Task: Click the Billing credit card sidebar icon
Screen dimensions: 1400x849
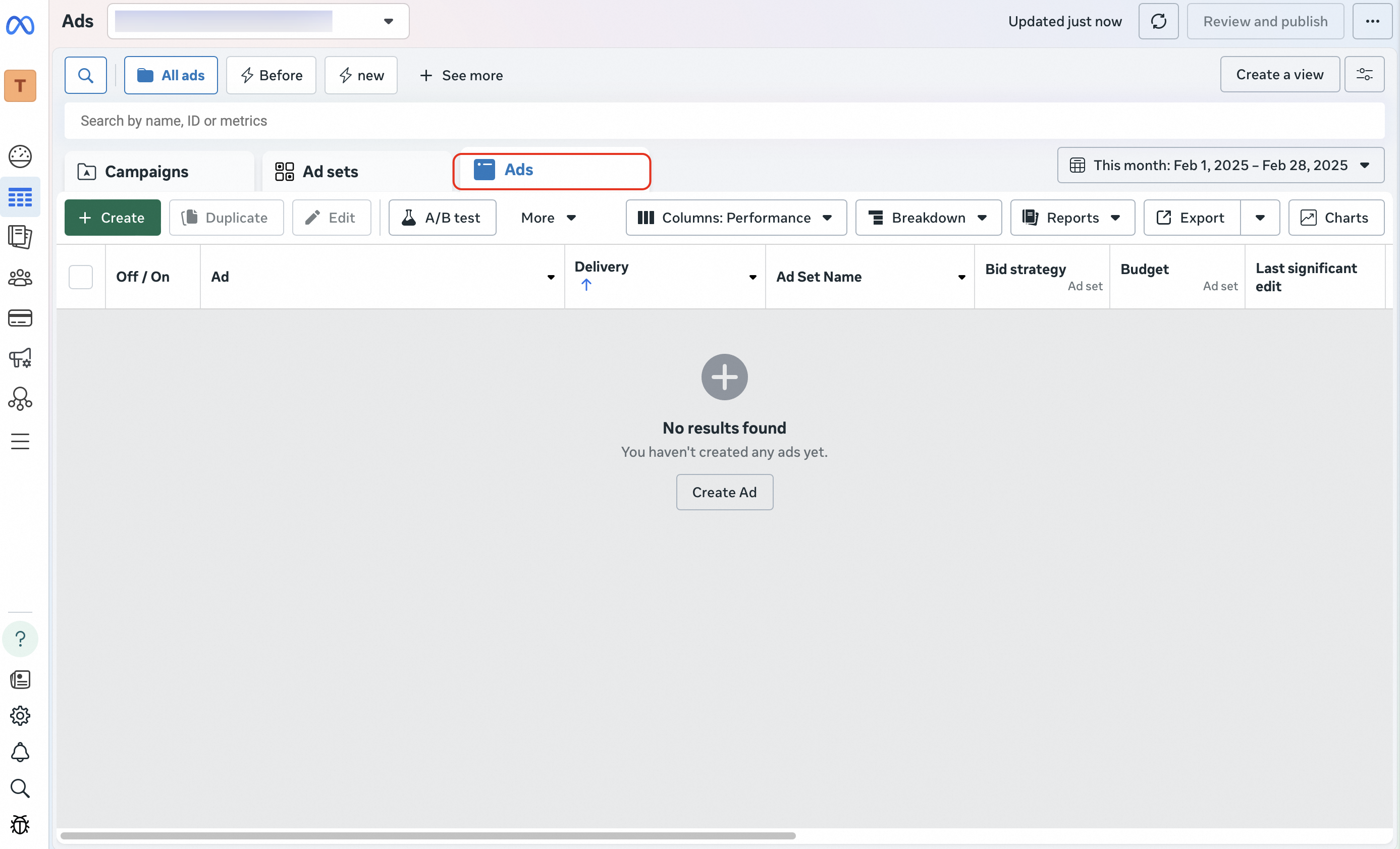Action: 20,318
